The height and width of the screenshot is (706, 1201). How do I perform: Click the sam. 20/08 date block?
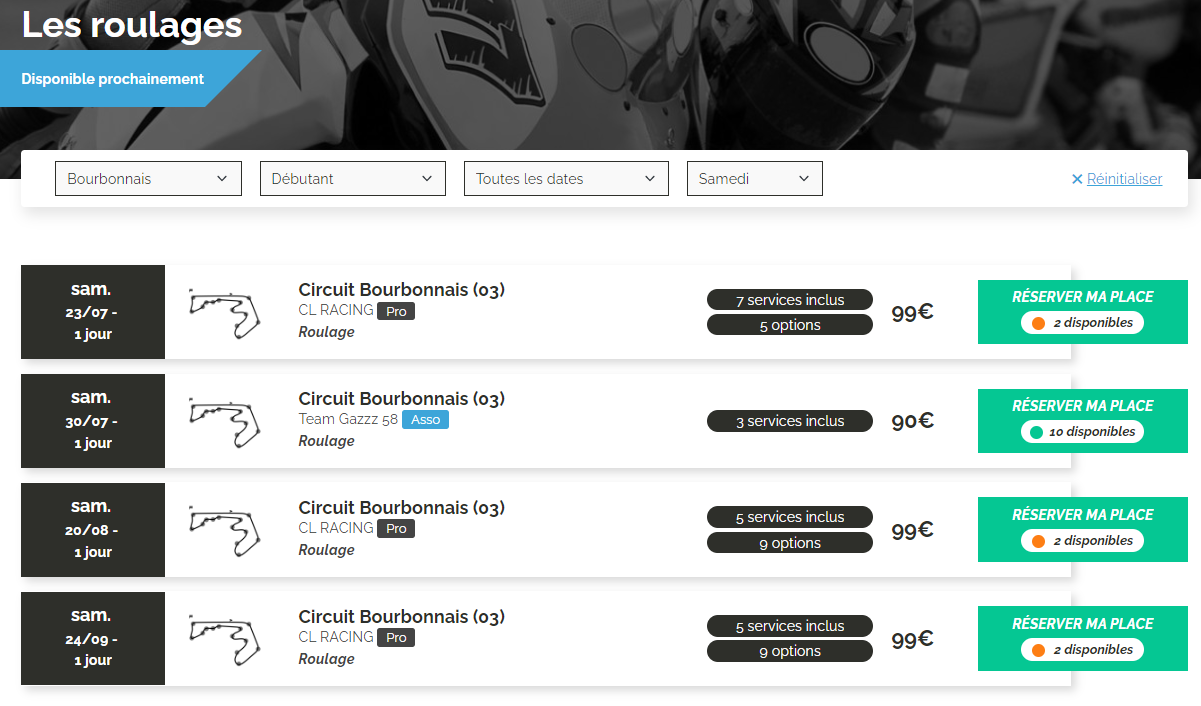93,530
